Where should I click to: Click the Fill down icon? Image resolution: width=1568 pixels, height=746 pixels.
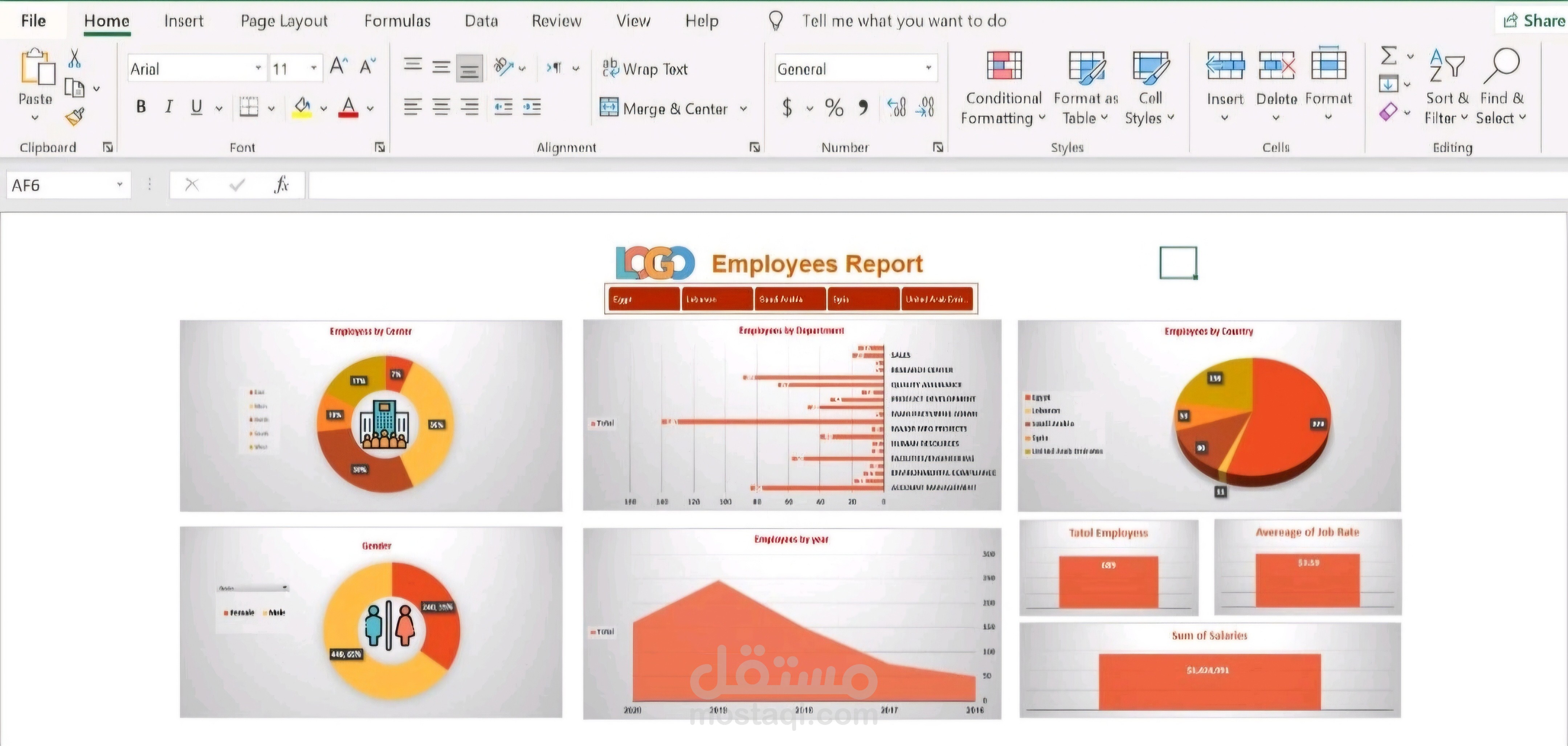pyautogui.click(x=1388, y=83)
